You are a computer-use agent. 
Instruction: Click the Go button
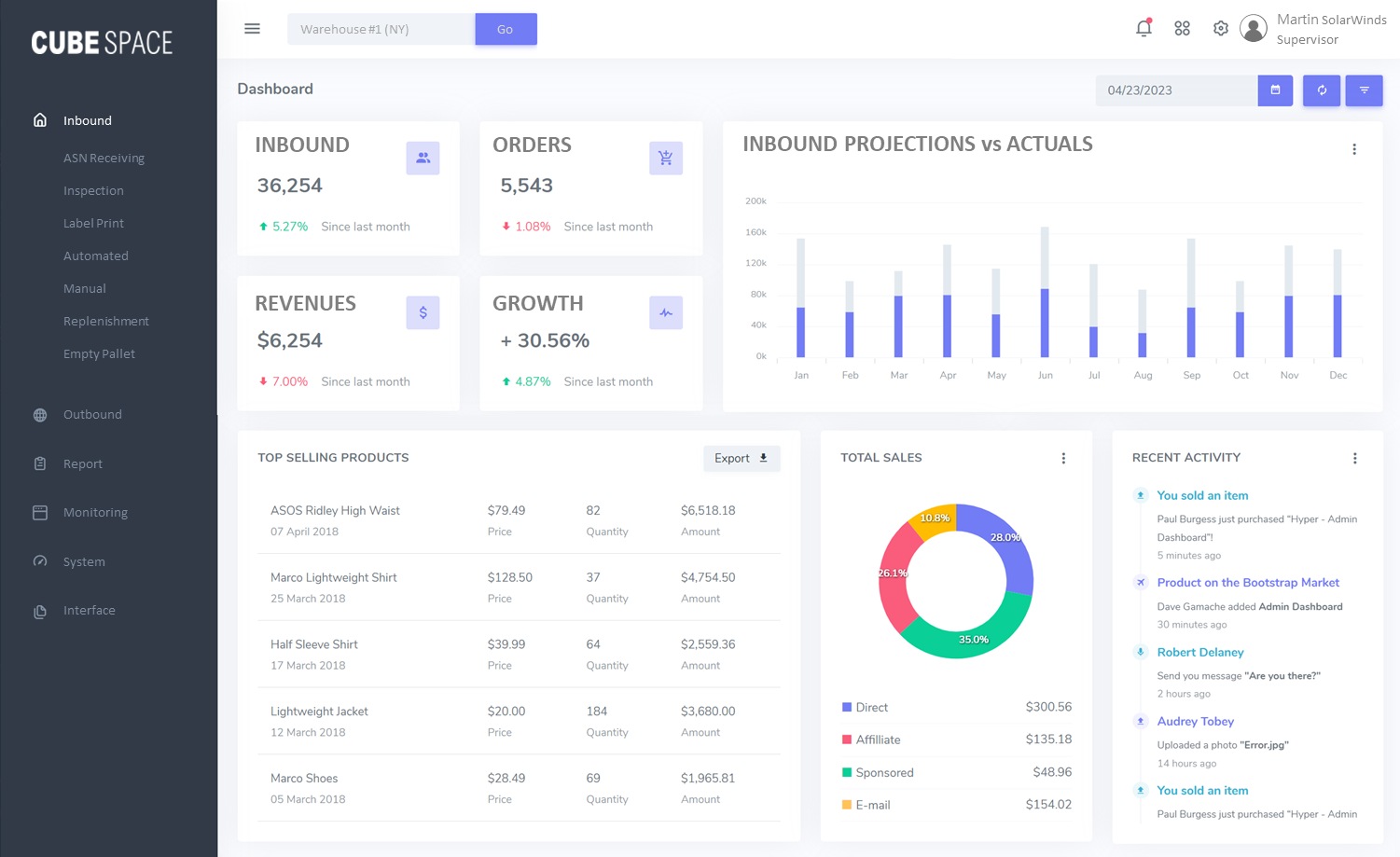pos(506,29)
